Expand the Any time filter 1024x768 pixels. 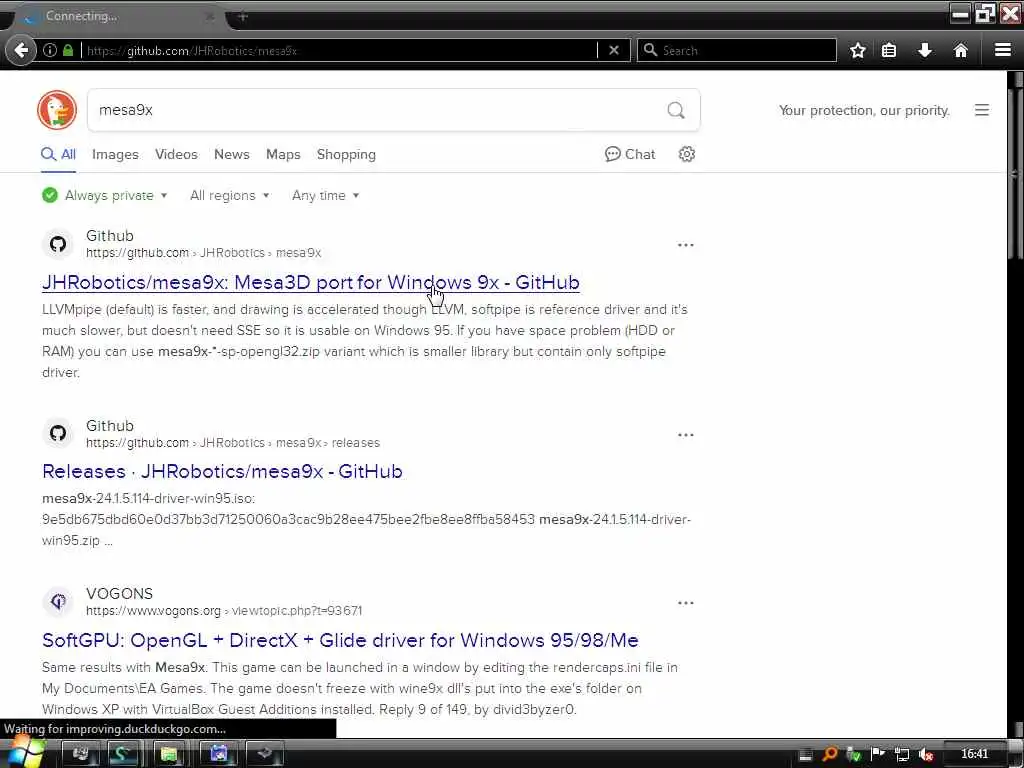pyautogui.click(x=325, y=195)
